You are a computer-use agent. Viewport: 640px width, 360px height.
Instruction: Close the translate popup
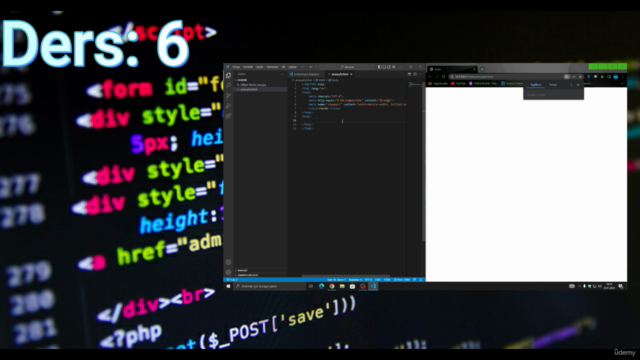[x=578, y=84]
